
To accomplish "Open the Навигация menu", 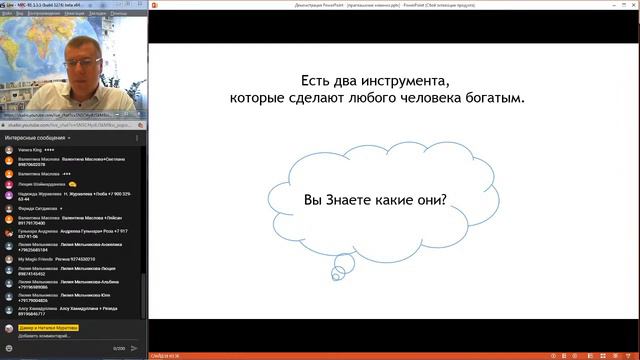I will 74,13.
